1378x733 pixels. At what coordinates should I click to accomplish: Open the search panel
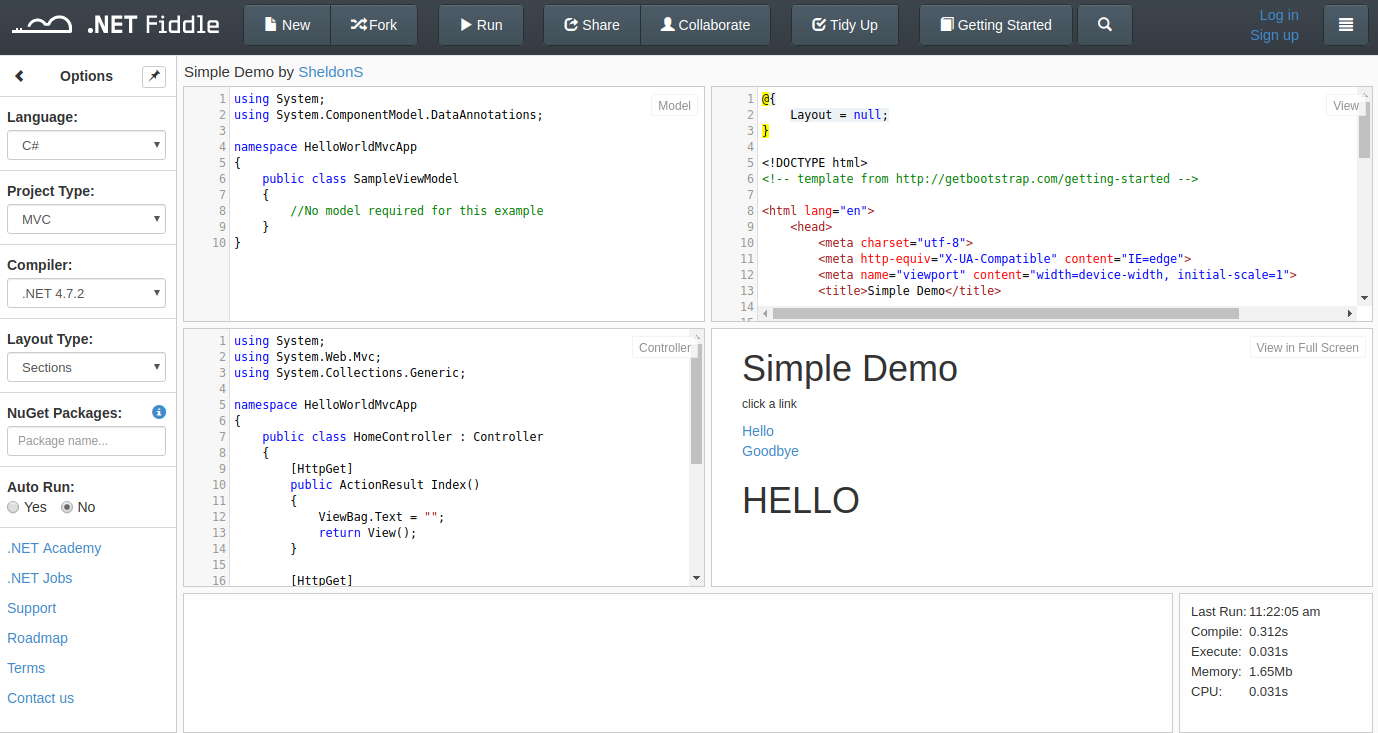coord(1104,25)
